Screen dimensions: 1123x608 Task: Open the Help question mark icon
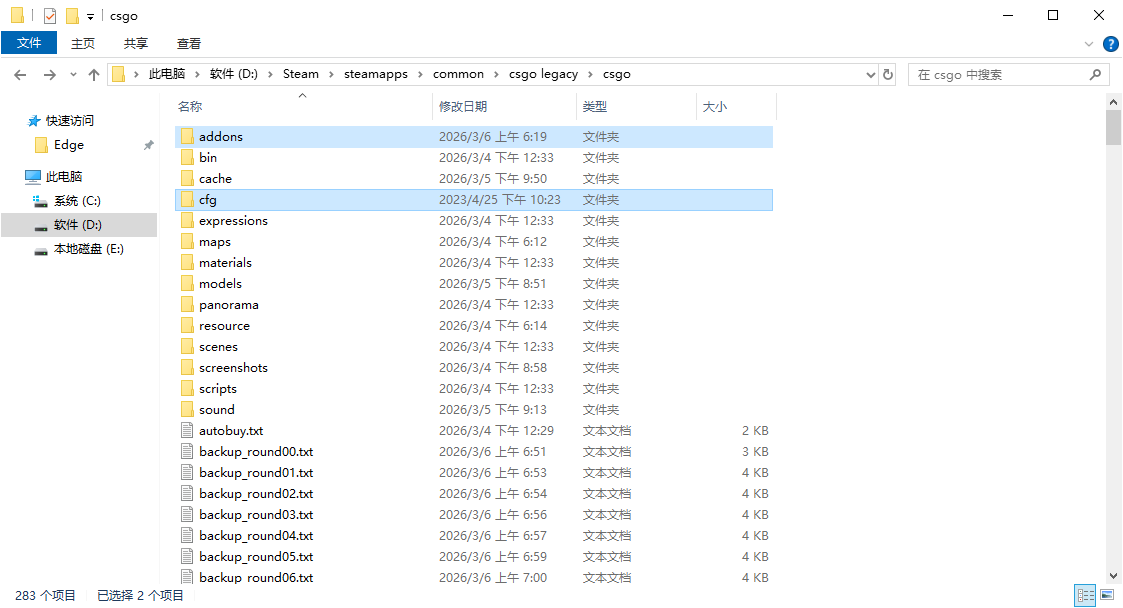(x=1111, y=44)
